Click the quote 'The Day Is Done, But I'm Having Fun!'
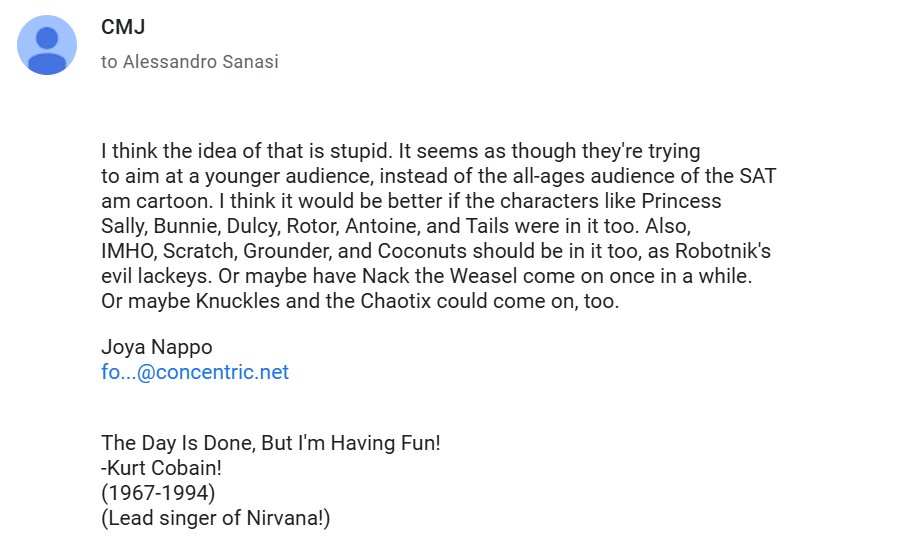Viewport: 911px width, 557px height. pos(271,443)
